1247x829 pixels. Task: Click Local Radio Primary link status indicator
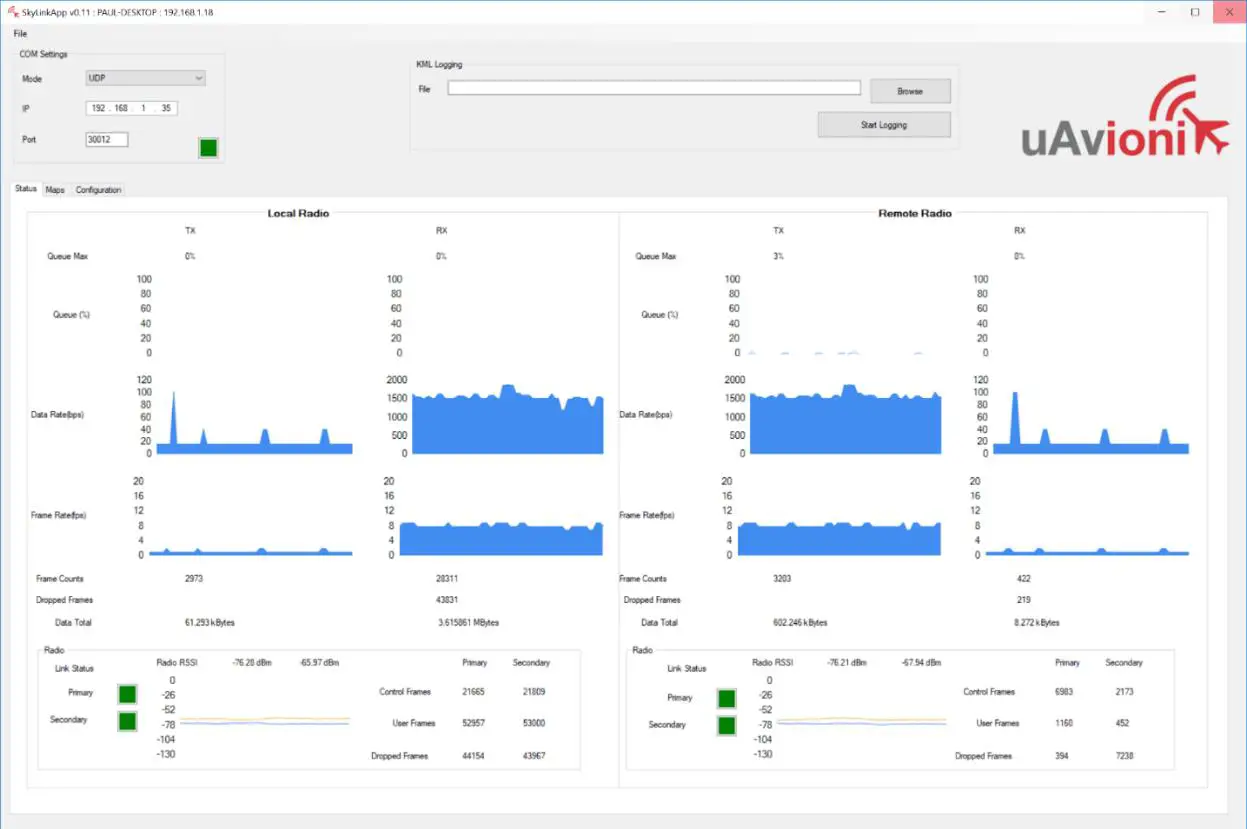(x=127, y=694)
